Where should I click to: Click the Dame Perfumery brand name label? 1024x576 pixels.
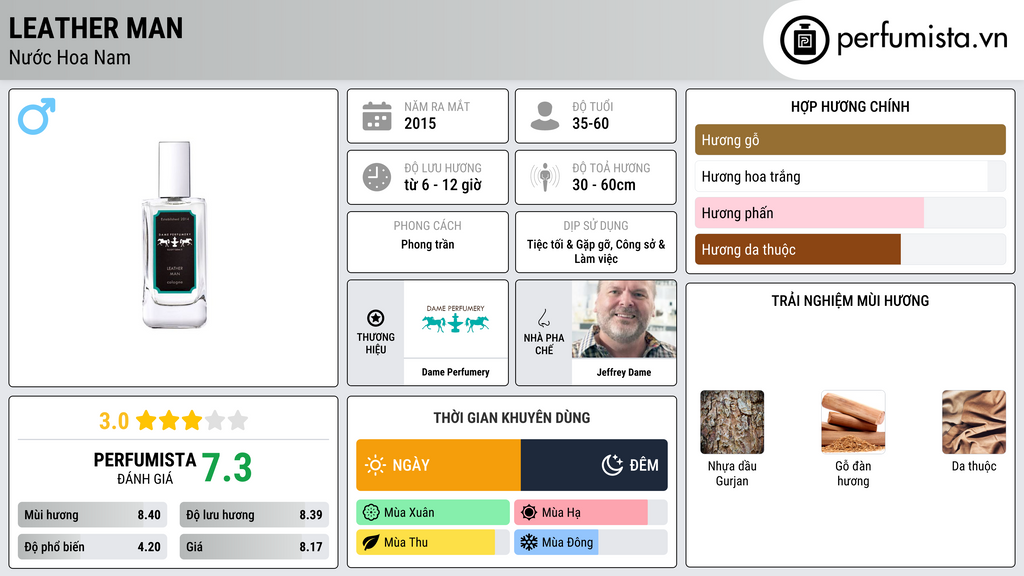(x=455, y=372)
